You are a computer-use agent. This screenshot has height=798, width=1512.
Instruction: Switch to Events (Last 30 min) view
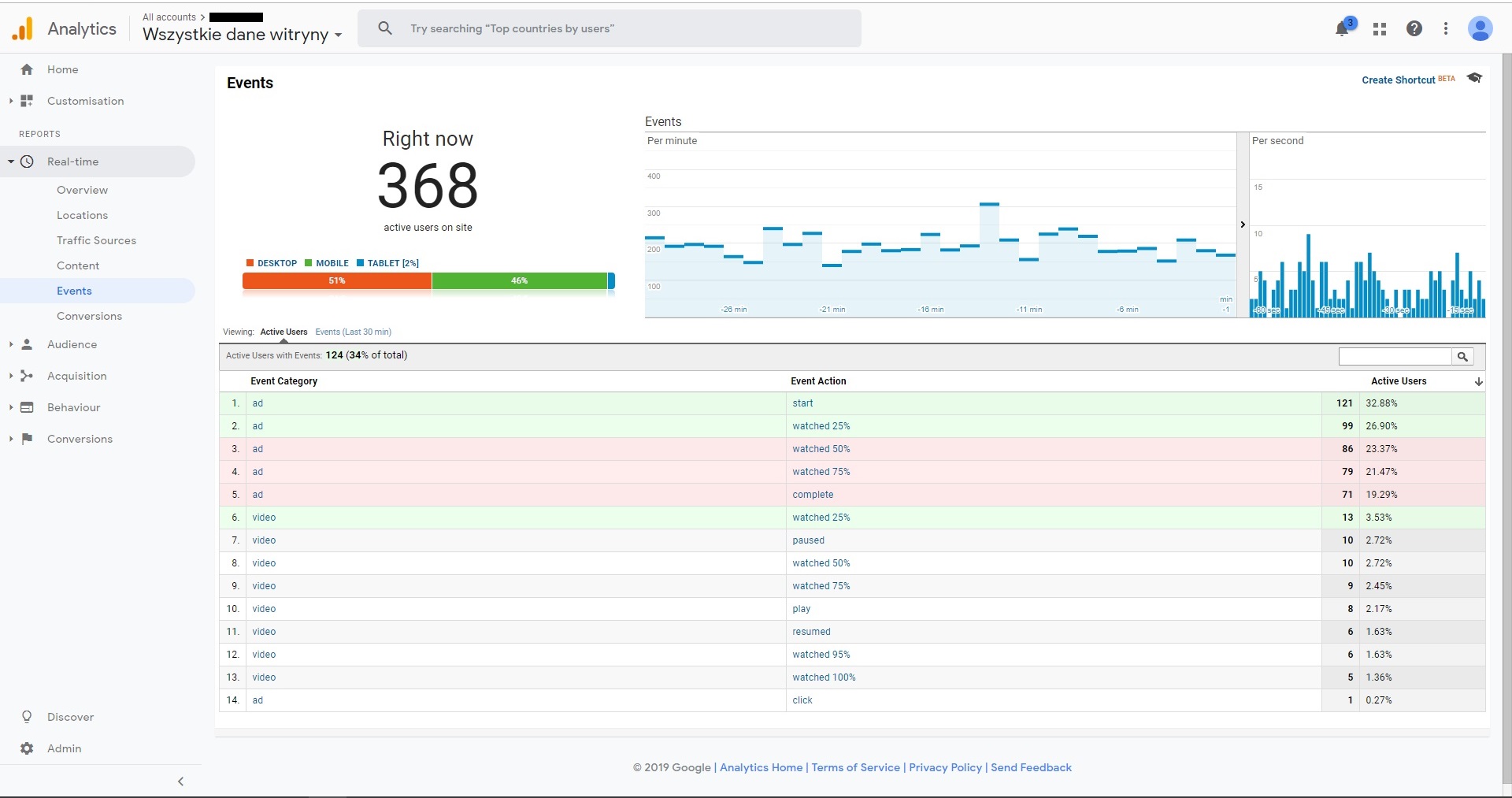(x=353, y=332)
